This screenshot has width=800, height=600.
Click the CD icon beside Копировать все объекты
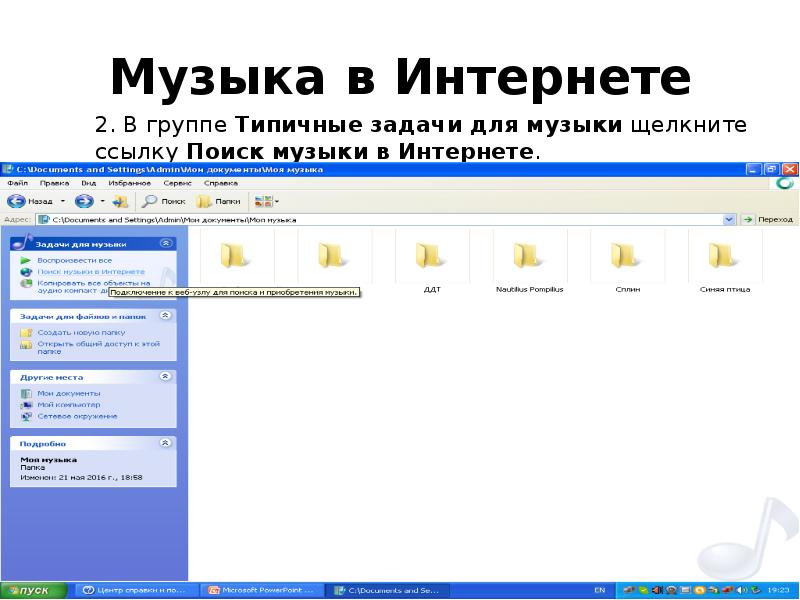point(26,283)
